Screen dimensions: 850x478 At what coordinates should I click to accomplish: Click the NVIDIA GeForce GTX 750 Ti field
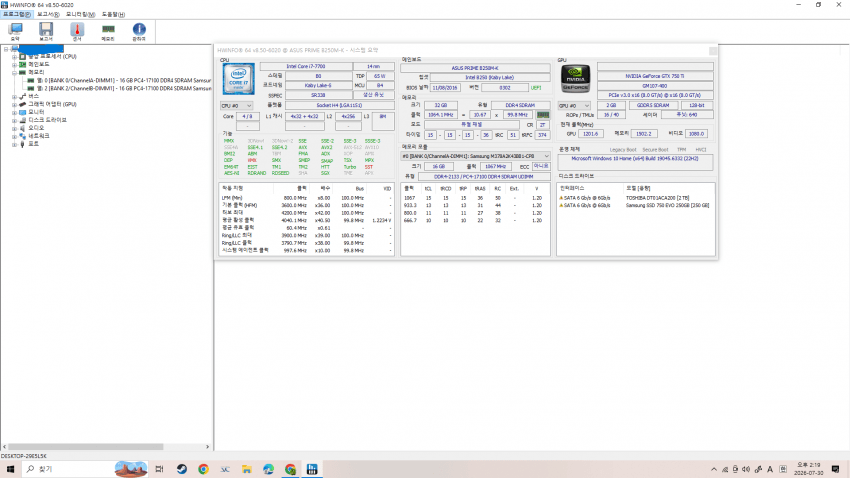655,76
